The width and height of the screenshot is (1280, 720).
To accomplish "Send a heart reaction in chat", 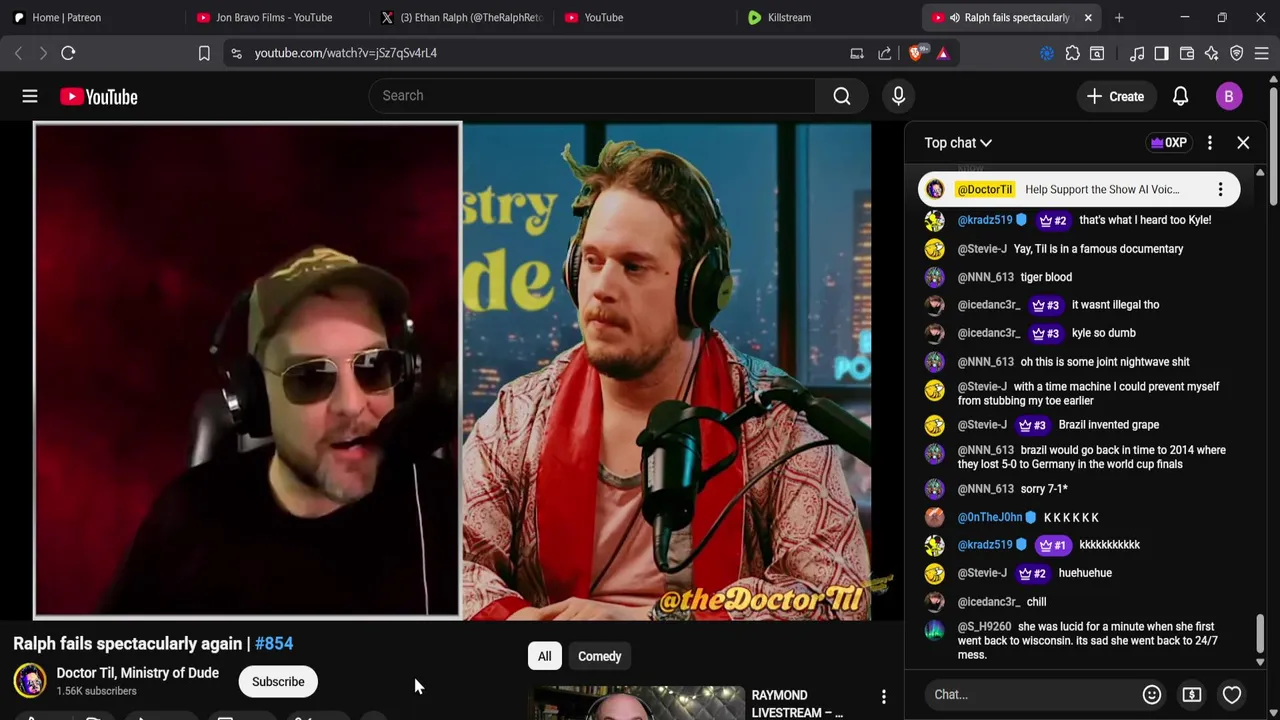I will (1232, 694).
